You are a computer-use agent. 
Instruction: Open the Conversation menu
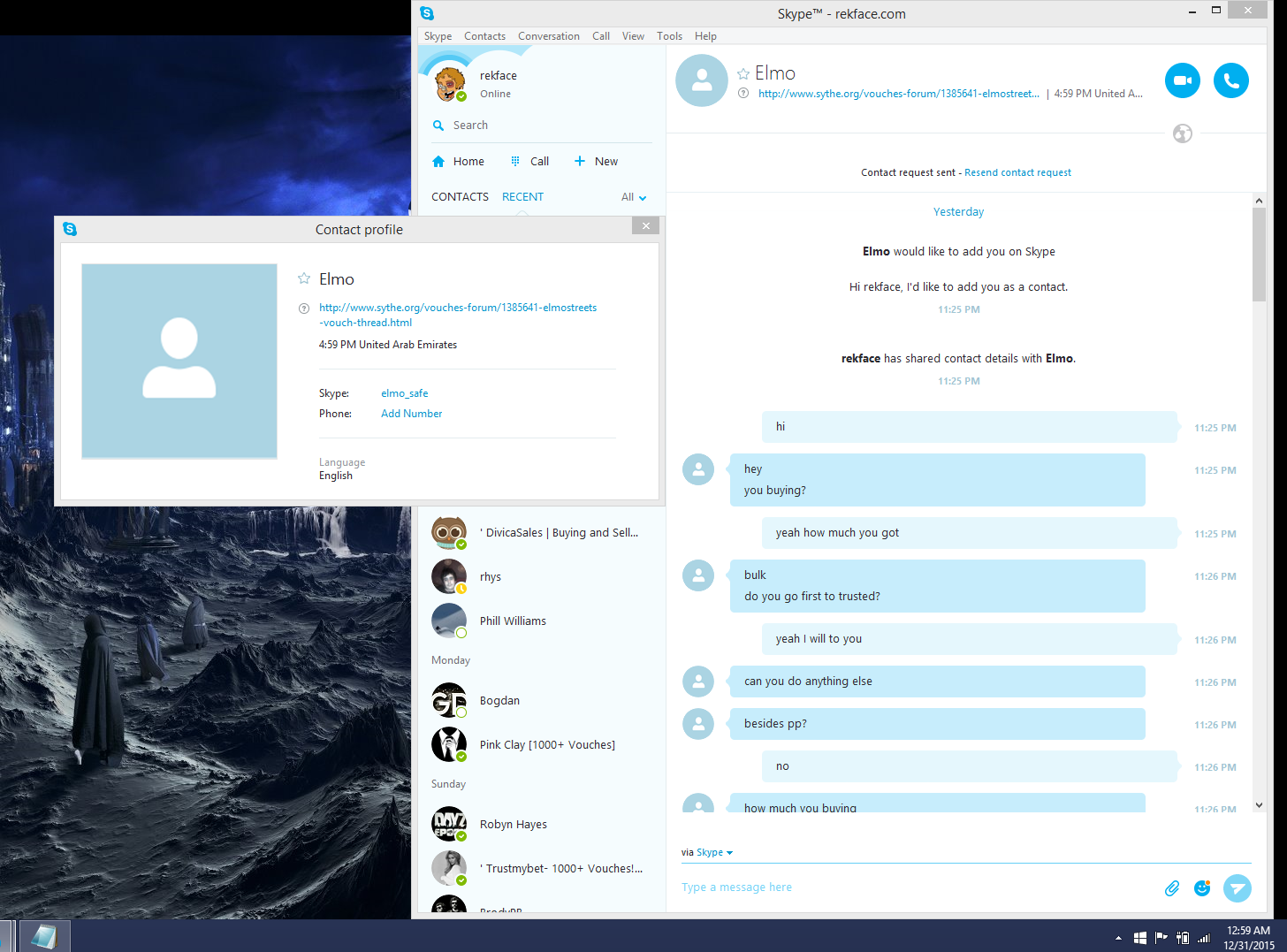[x=549, y=36]
